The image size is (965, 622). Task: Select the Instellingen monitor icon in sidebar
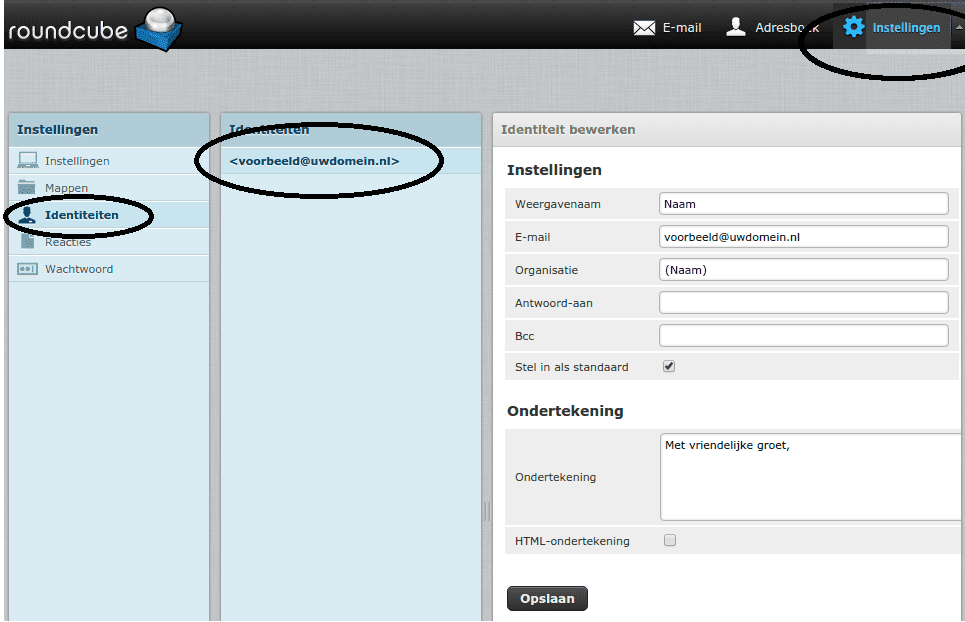point(28,160)
